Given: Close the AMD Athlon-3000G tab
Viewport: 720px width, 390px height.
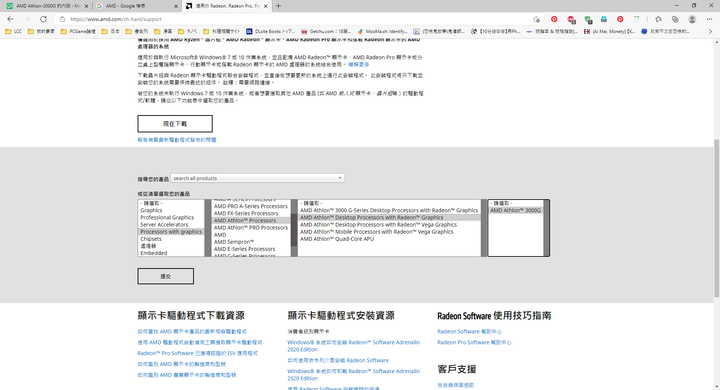Looking at the screenshot, I should coord(86,6).
